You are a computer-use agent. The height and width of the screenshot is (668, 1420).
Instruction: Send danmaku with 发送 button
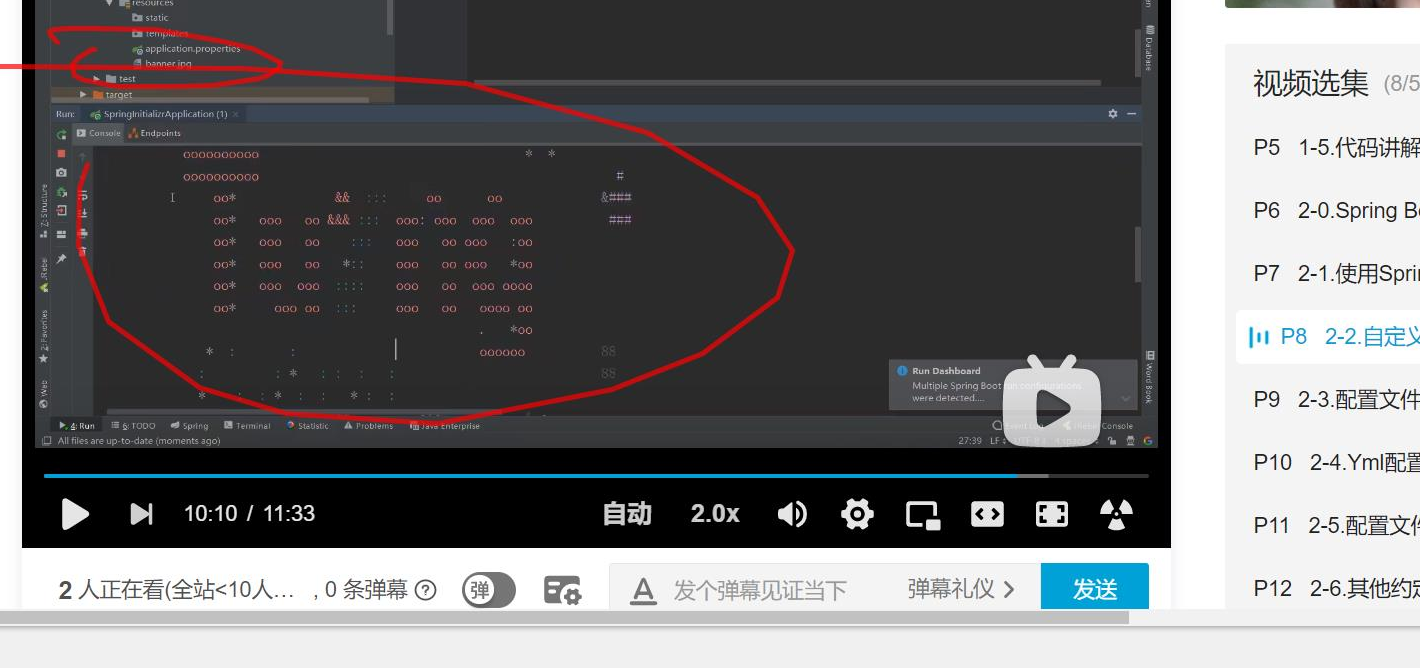[1095, 588]
